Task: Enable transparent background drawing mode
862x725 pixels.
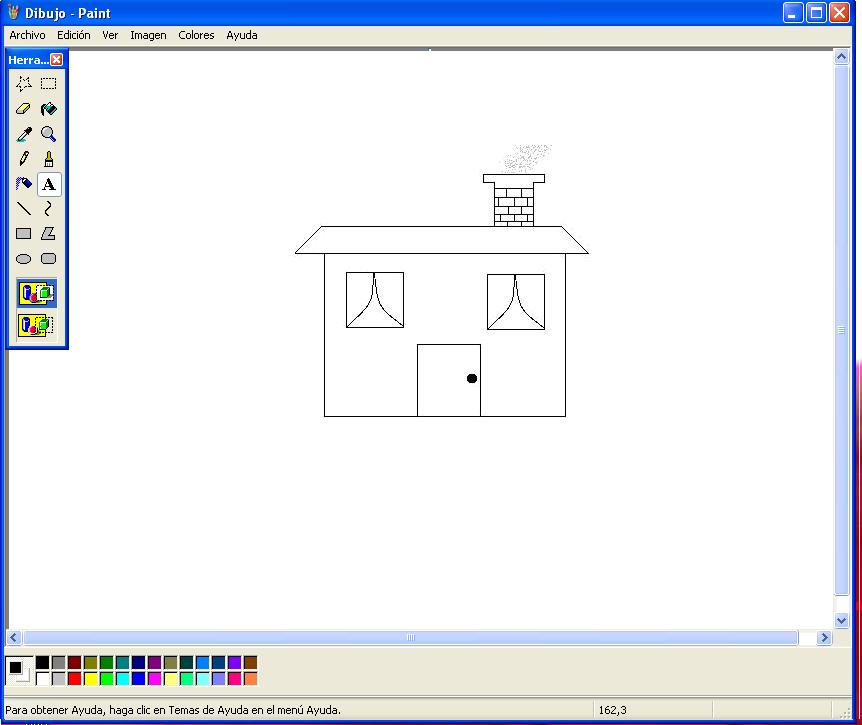Action: click(x=37, y=325)
